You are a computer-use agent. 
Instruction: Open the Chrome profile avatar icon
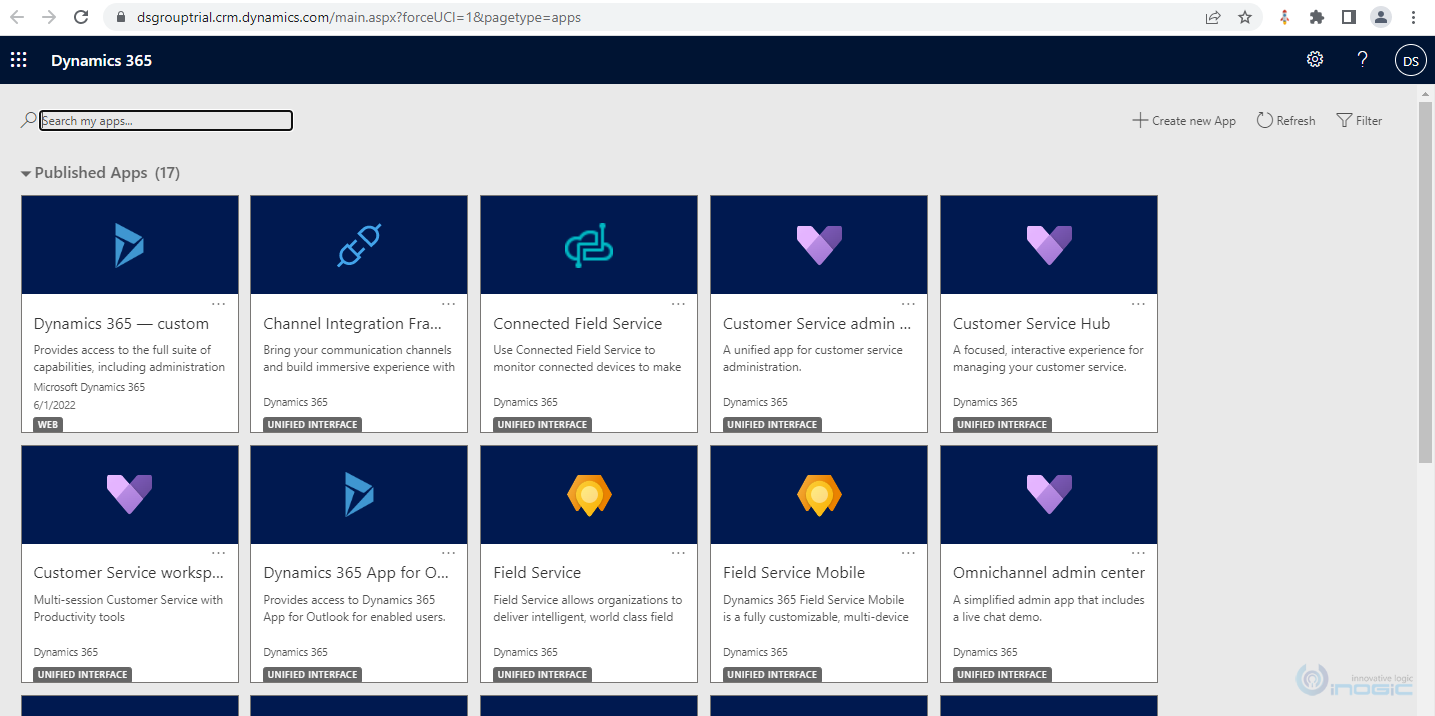tap(1380, 17)
